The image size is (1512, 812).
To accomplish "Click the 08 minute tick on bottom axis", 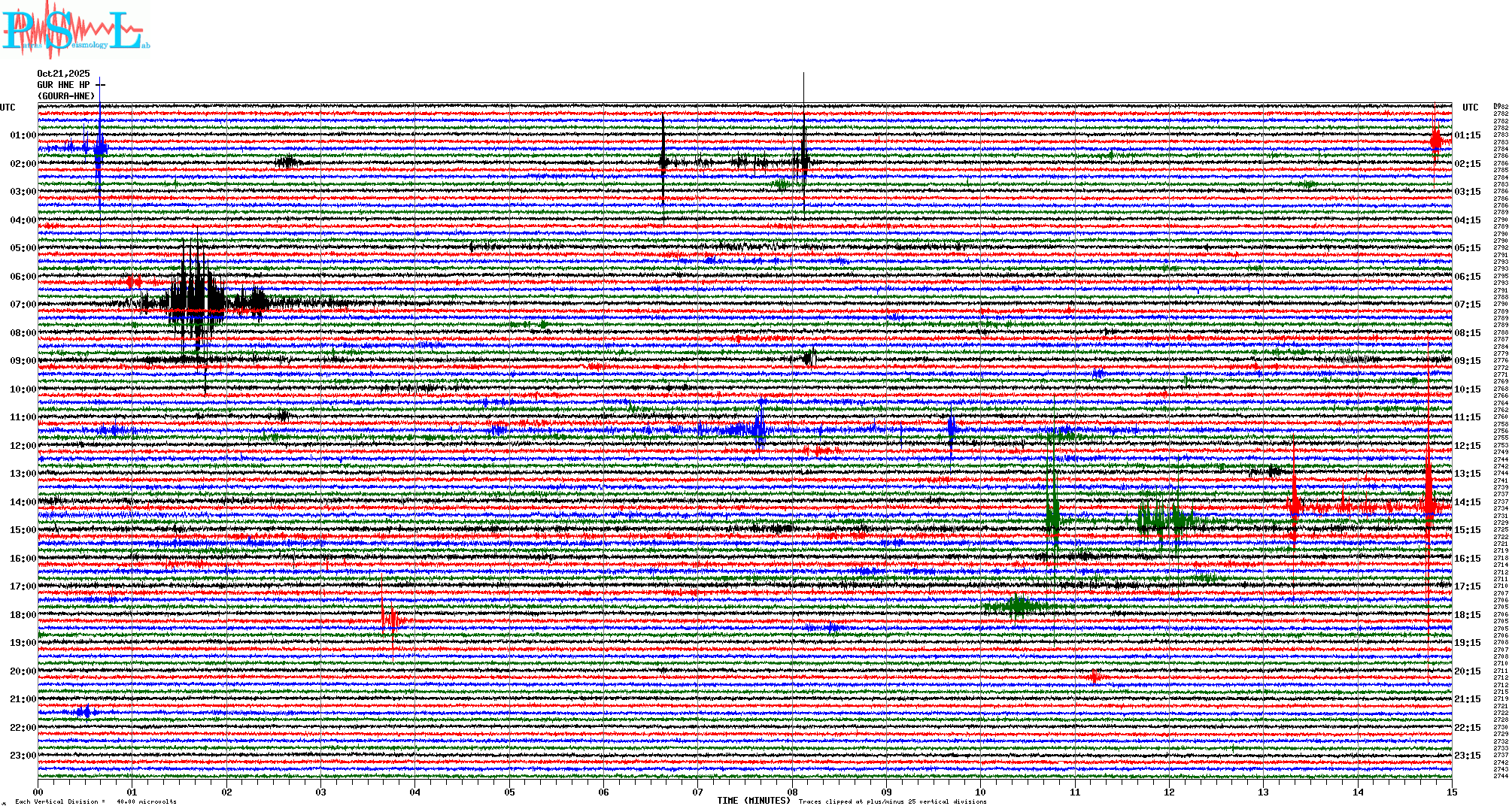I will click(x=792, y=792).
